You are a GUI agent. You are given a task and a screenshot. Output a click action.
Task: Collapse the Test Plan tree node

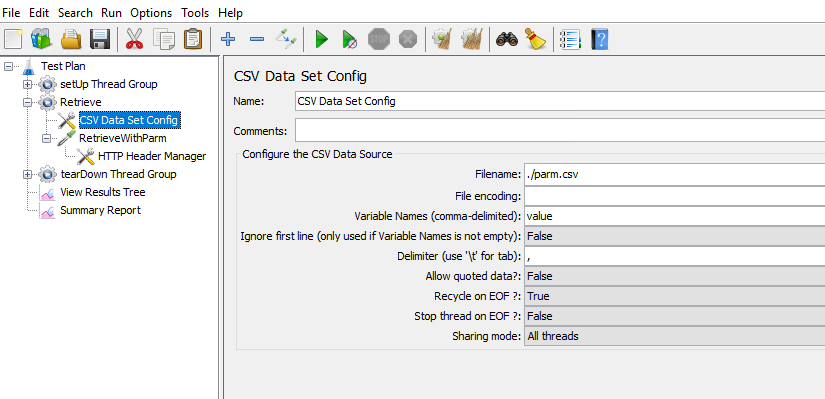[8, 66]
